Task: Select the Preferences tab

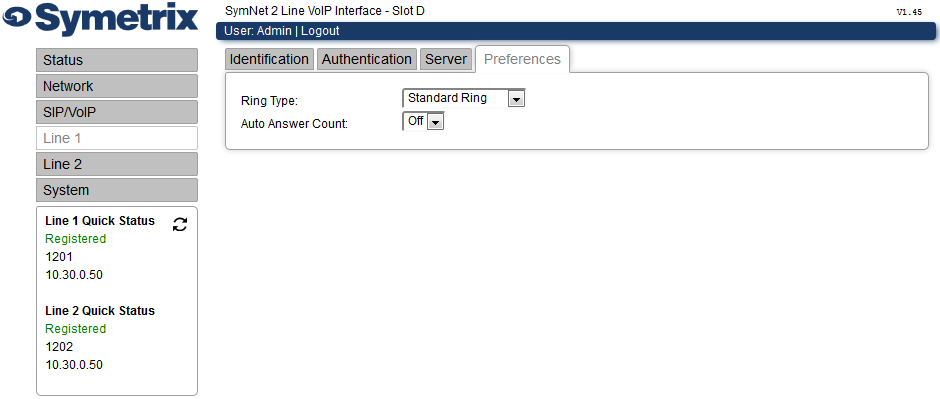Action: point(522,59)
